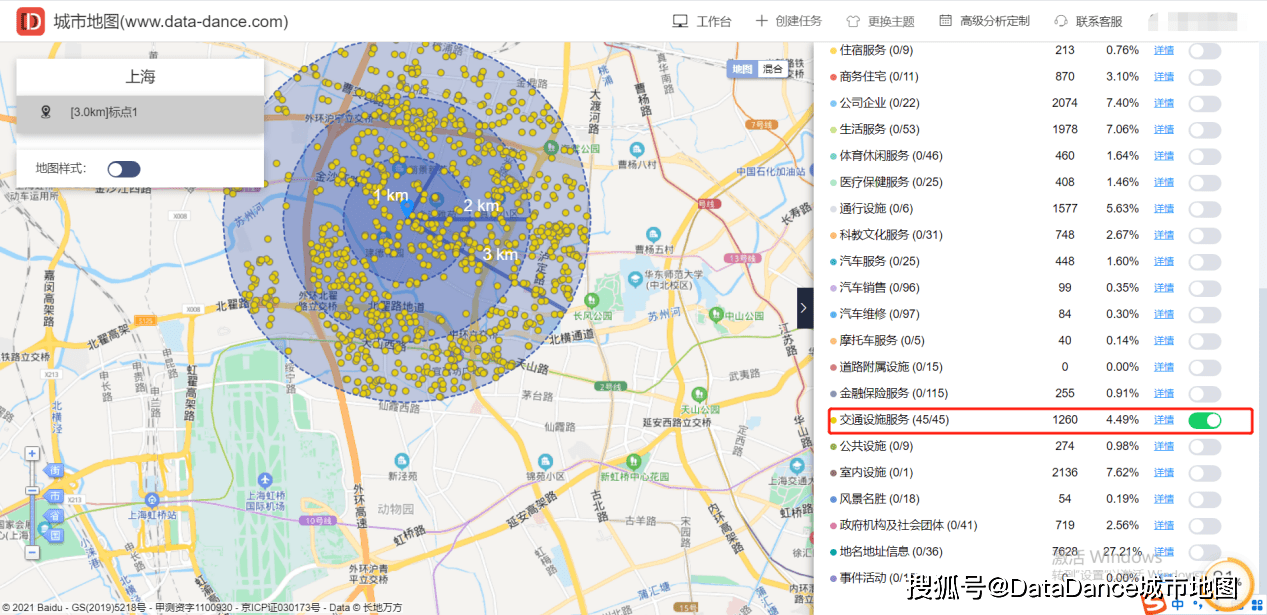
Task: Select the 地图 map view tab
Action: click(x=741, y=69)
